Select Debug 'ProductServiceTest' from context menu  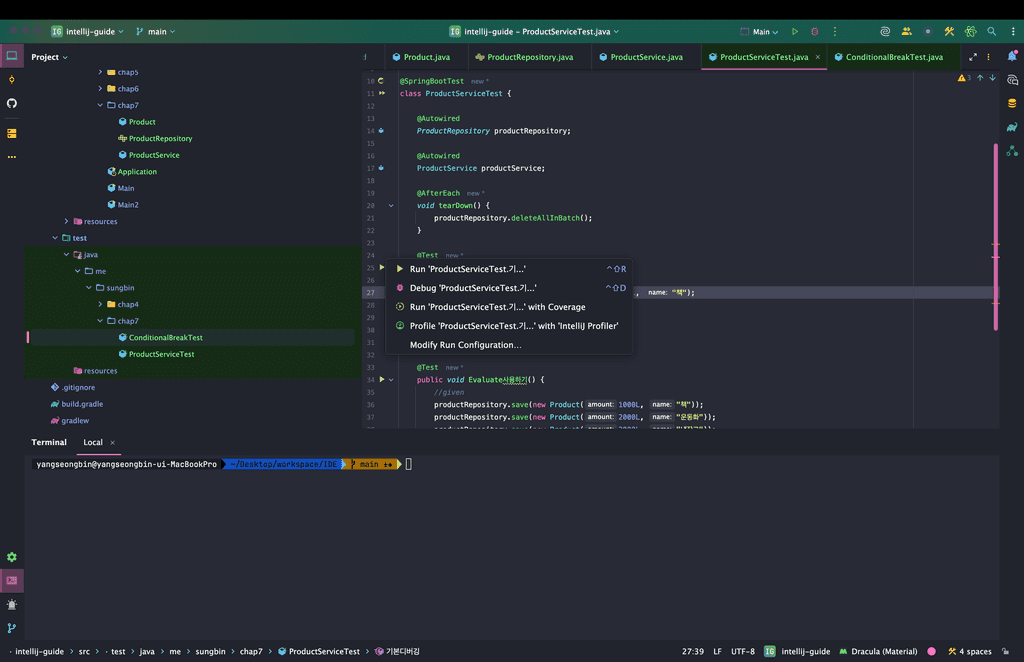click(473, 288)
